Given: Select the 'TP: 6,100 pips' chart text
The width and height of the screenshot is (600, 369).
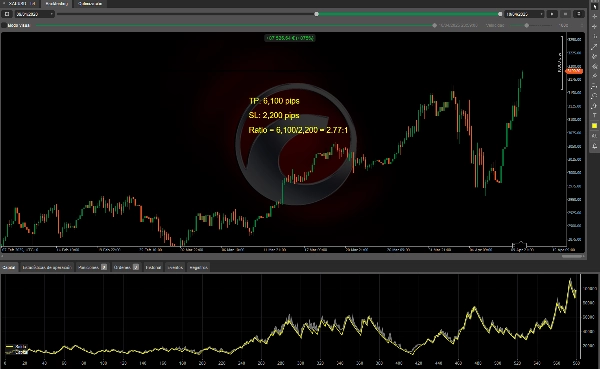Looking at the screenshot, I should point(274,101).
